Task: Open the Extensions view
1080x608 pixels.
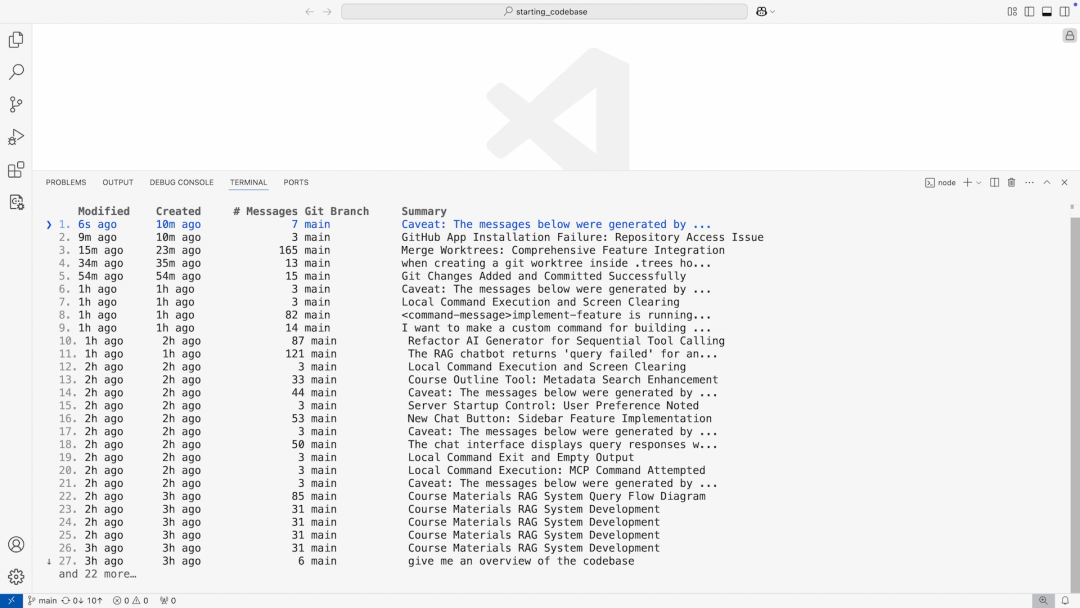Action: [16, 170]
